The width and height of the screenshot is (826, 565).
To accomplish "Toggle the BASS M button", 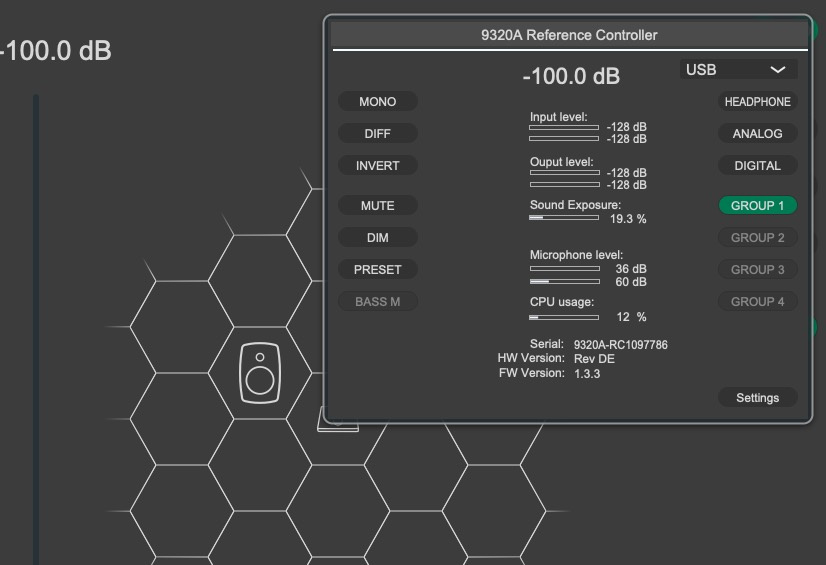I will click(378, 302).
